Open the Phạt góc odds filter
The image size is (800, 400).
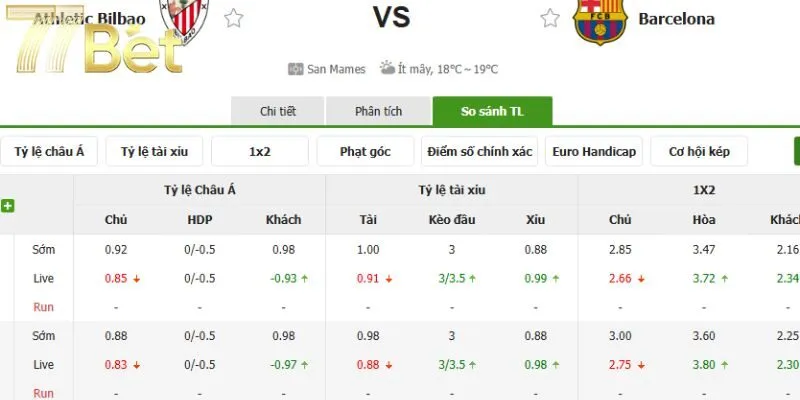(x=365, y=152)
